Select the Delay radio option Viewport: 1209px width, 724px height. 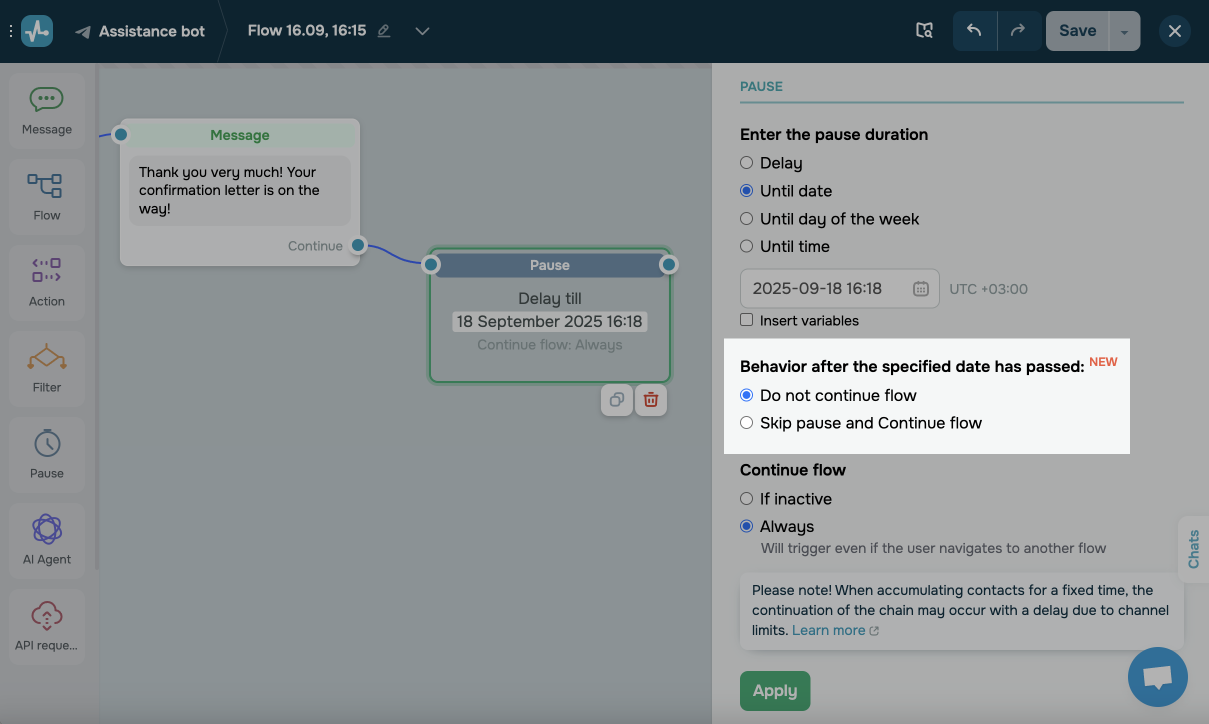[x=746, y=163]
